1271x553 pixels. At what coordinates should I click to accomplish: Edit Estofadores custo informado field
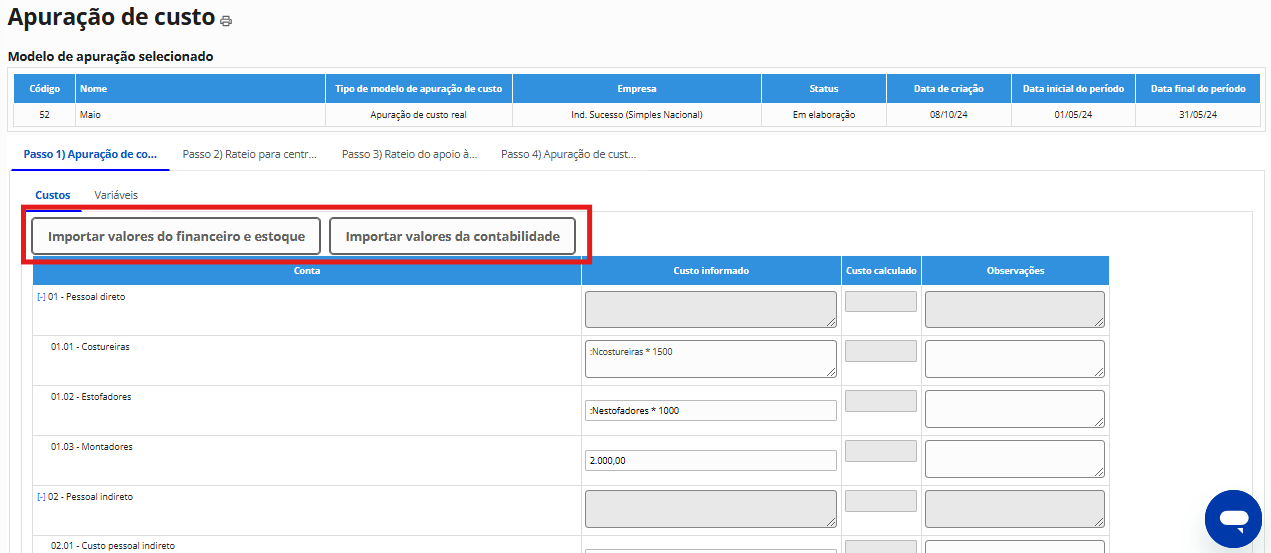[711, 410]
